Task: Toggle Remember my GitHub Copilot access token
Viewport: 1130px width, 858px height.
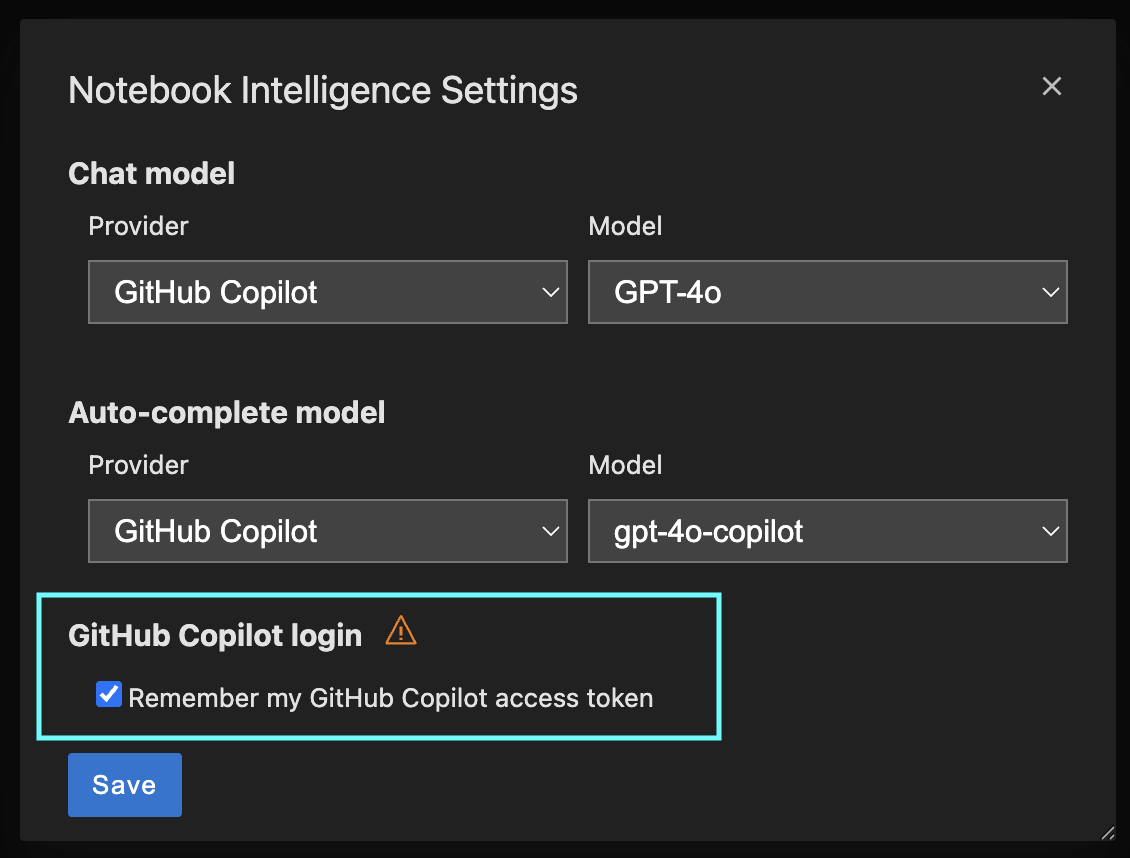Action: point(109,694)
